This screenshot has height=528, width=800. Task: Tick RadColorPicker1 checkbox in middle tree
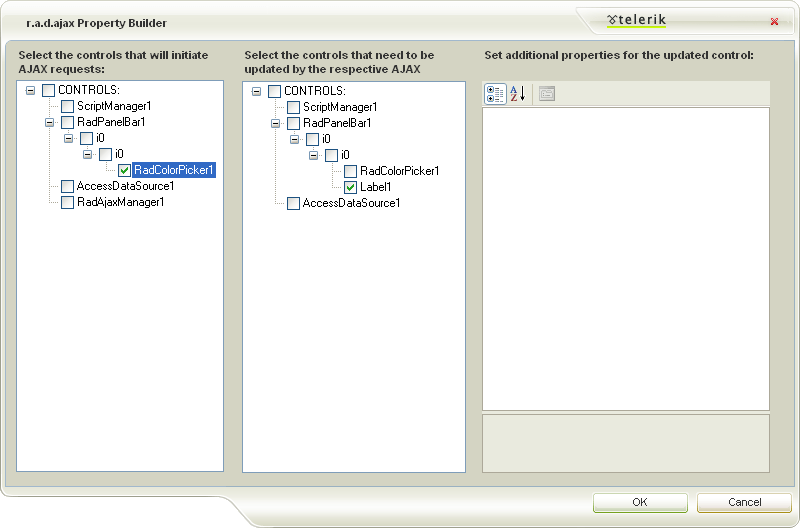coord(350,171)
